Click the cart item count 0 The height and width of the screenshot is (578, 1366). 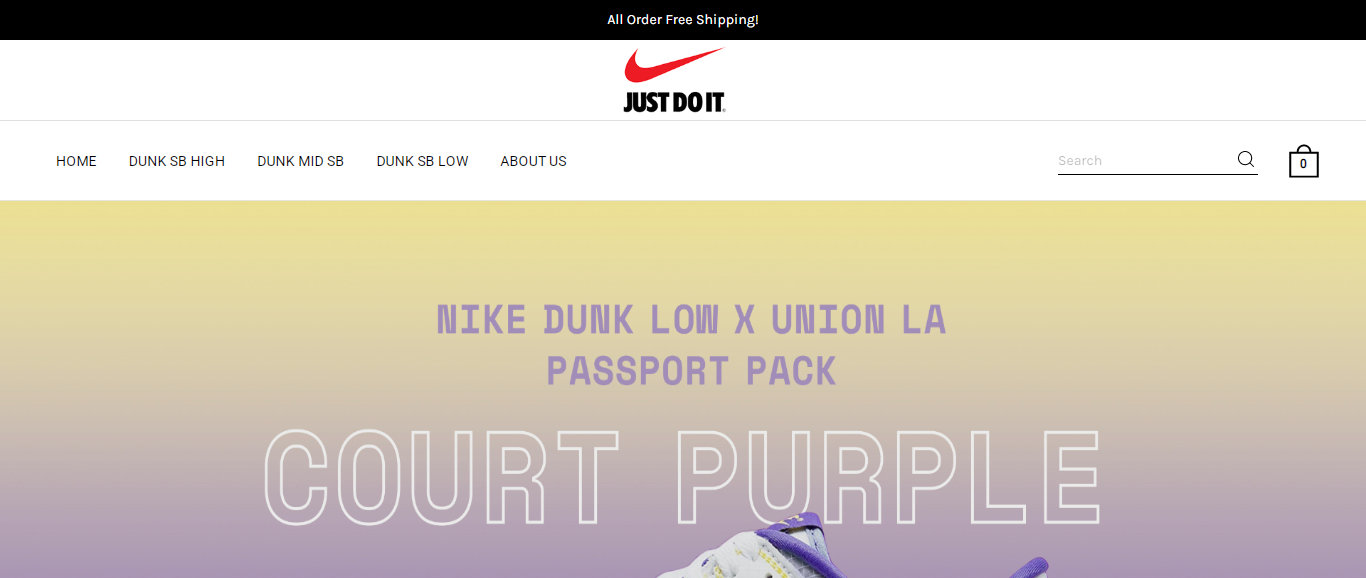[1304, 164]
